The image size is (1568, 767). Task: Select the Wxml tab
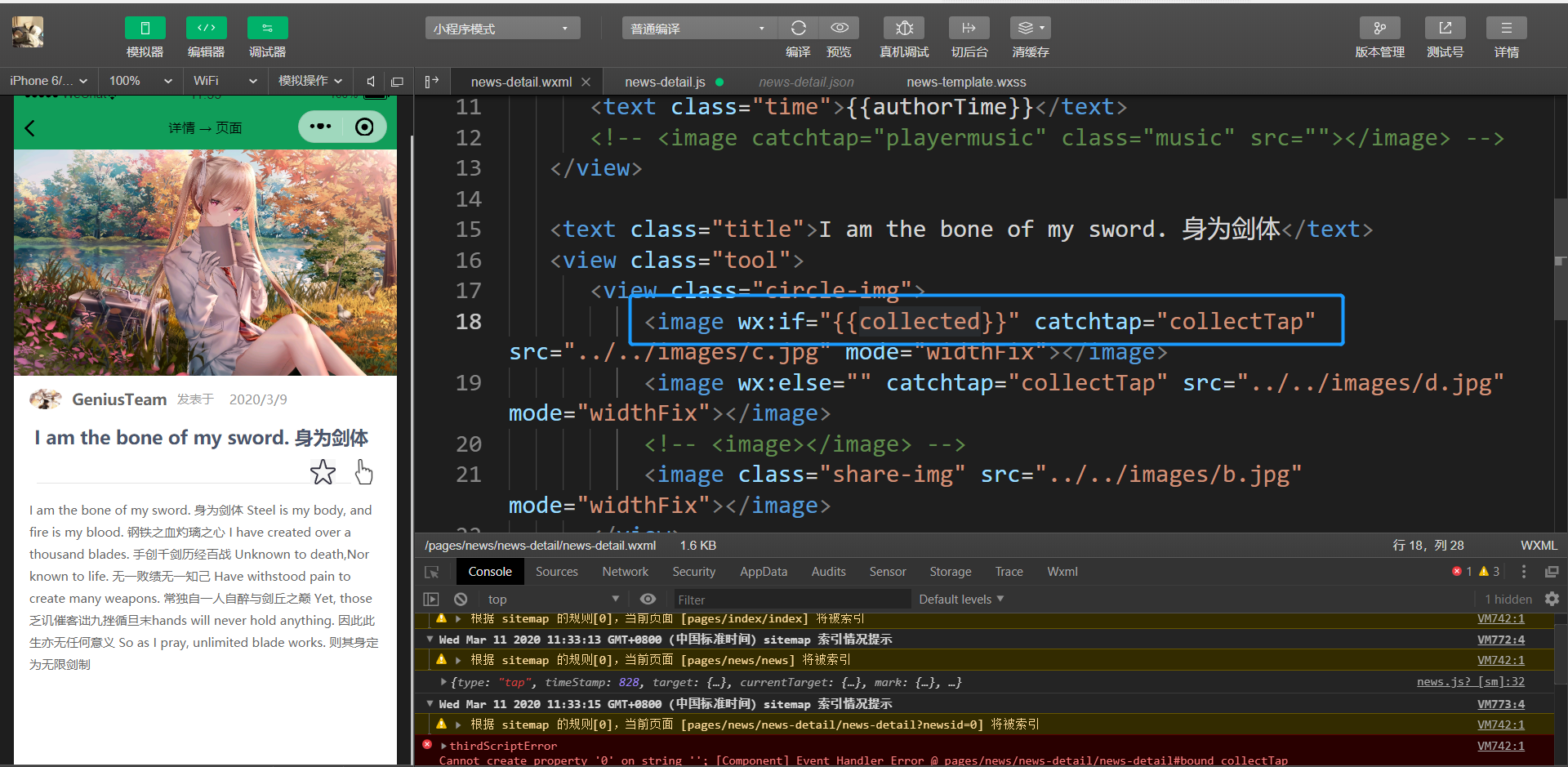[x=1062, y=572]
